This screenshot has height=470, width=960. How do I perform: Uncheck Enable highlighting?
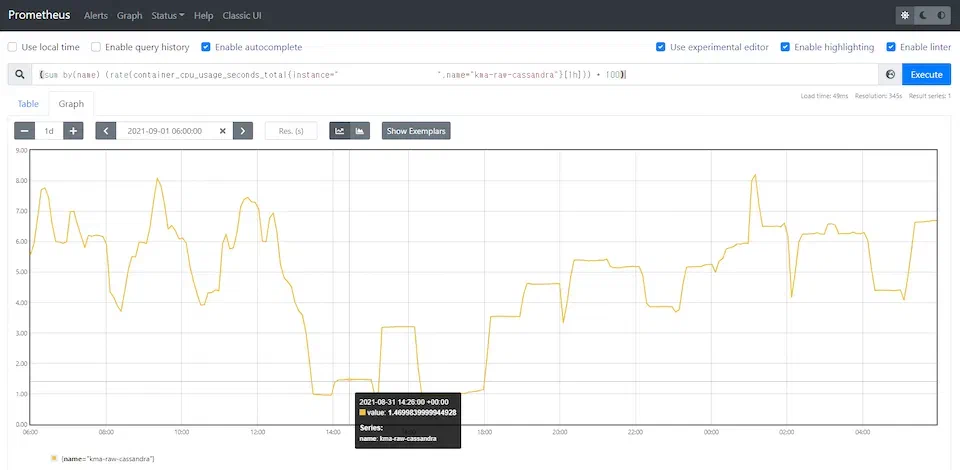(x=785, y=47)
